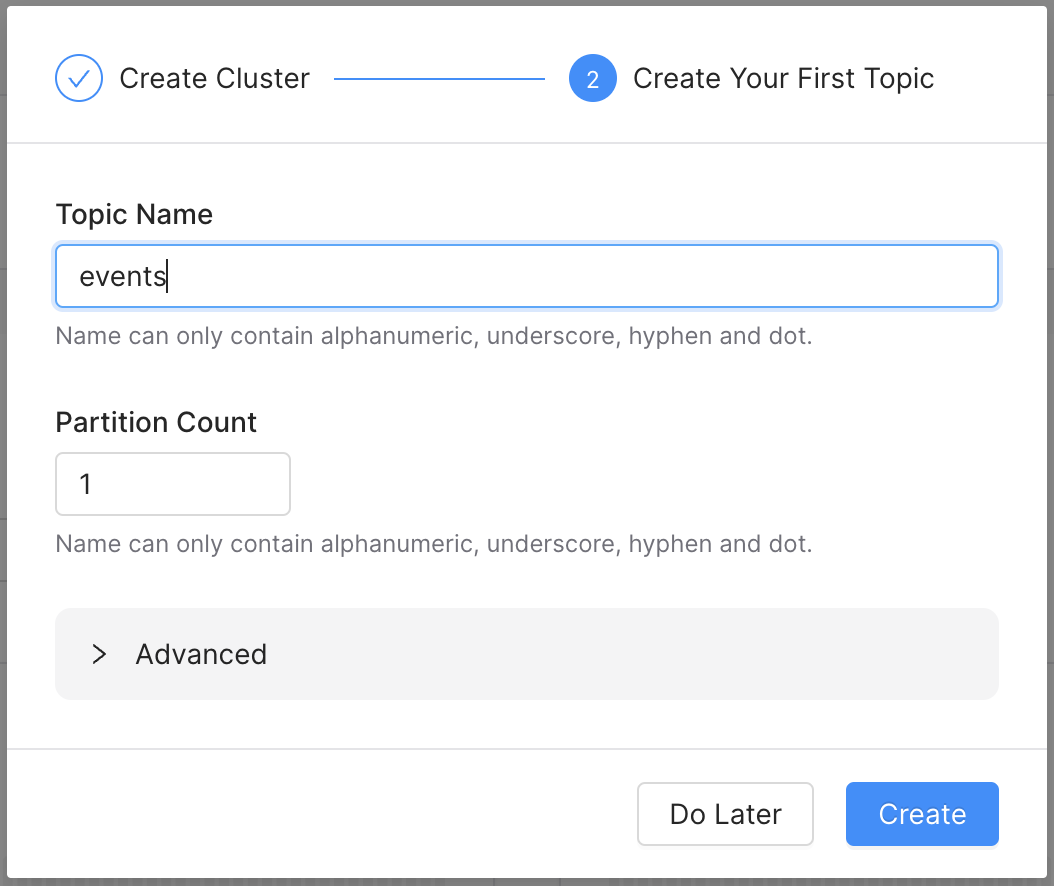Click the arrow icon in the Advanced bar
The image size is (1054, 886).
click(97, 654)
